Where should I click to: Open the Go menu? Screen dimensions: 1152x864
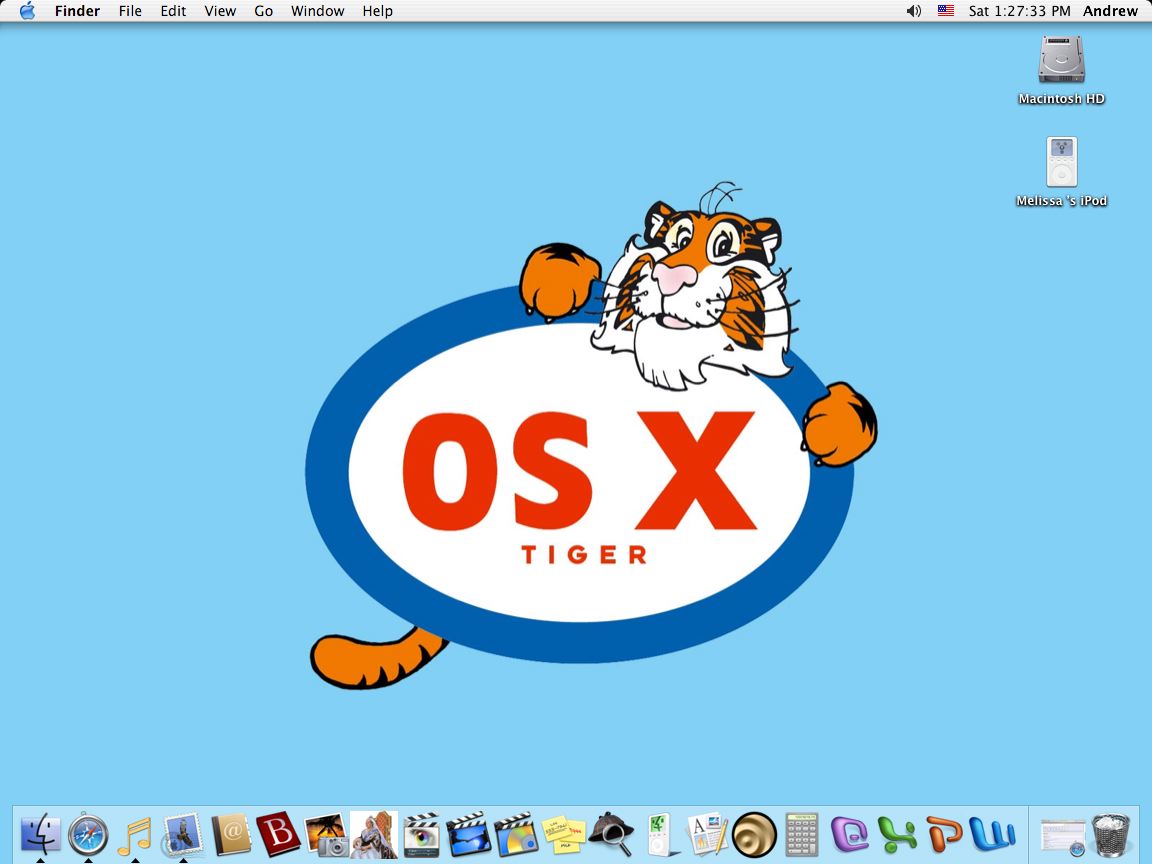click(264, 11)
